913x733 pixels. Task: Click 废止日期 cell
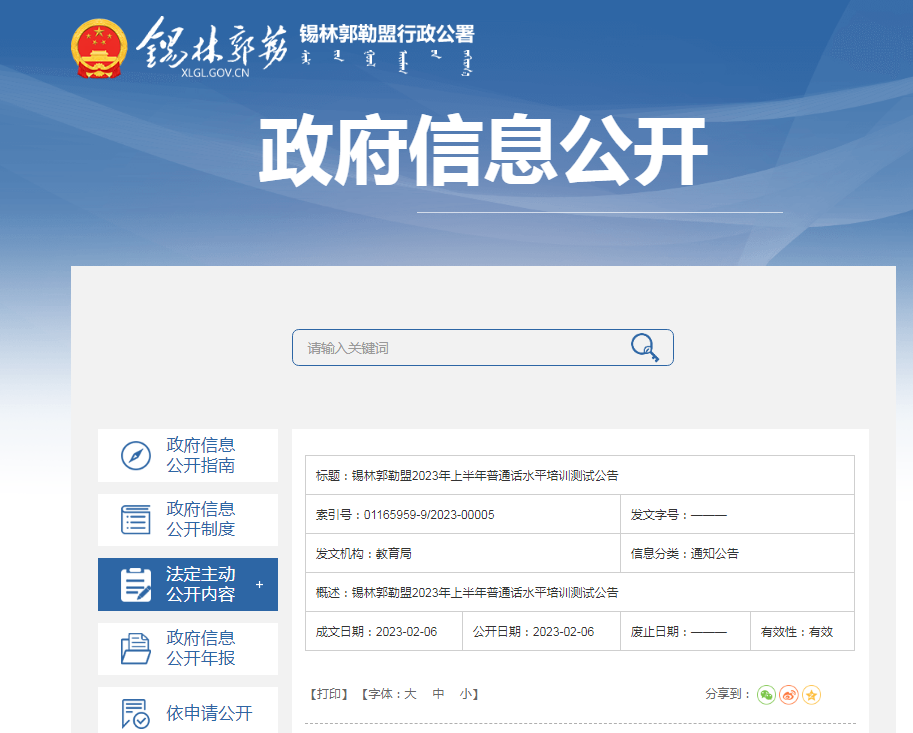[685, 631]
